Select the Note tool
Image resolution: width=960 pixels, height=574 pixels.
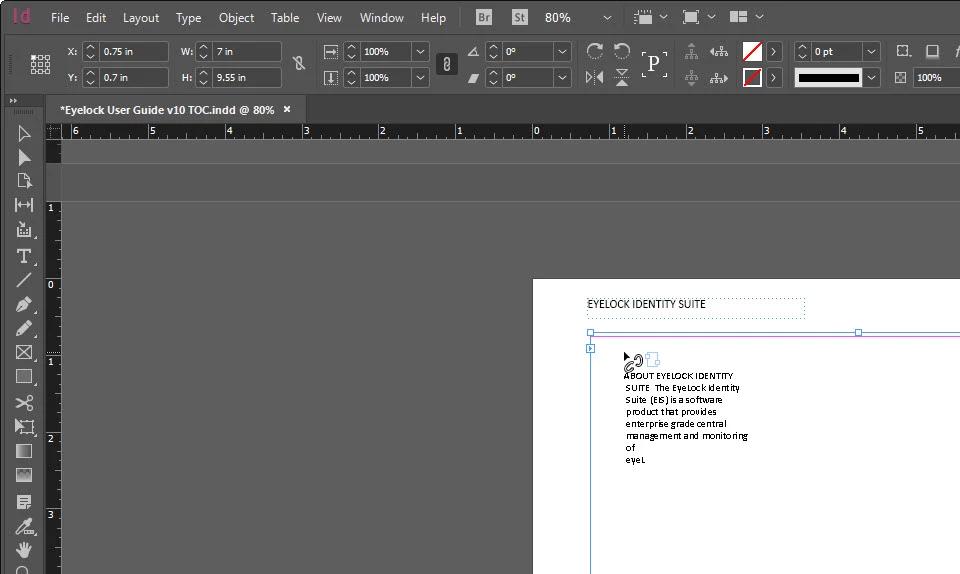pyautogui.click(x=24, y=502)
